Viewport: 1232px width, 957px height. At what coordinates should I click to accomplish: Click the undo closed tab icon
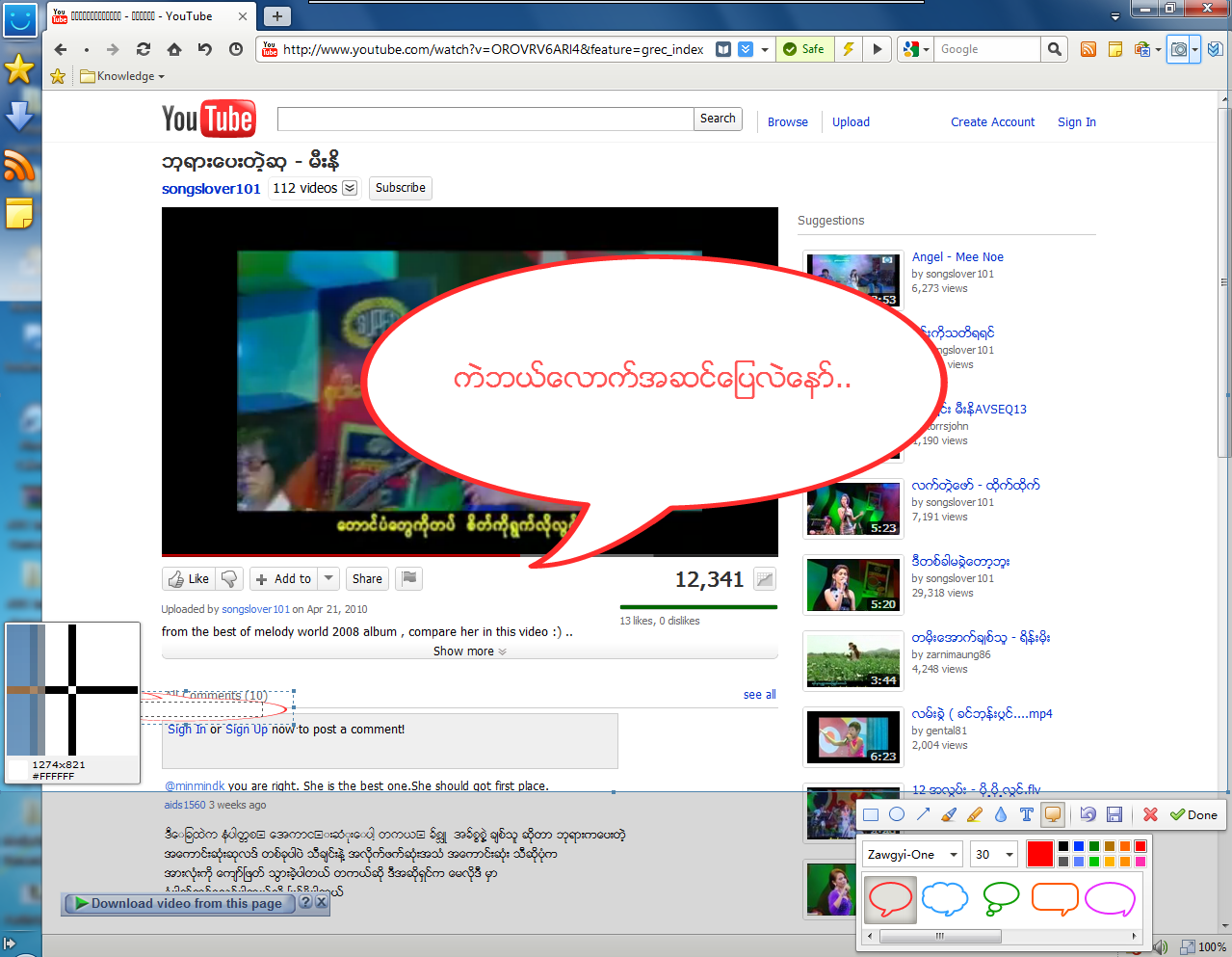click(205, 49)
